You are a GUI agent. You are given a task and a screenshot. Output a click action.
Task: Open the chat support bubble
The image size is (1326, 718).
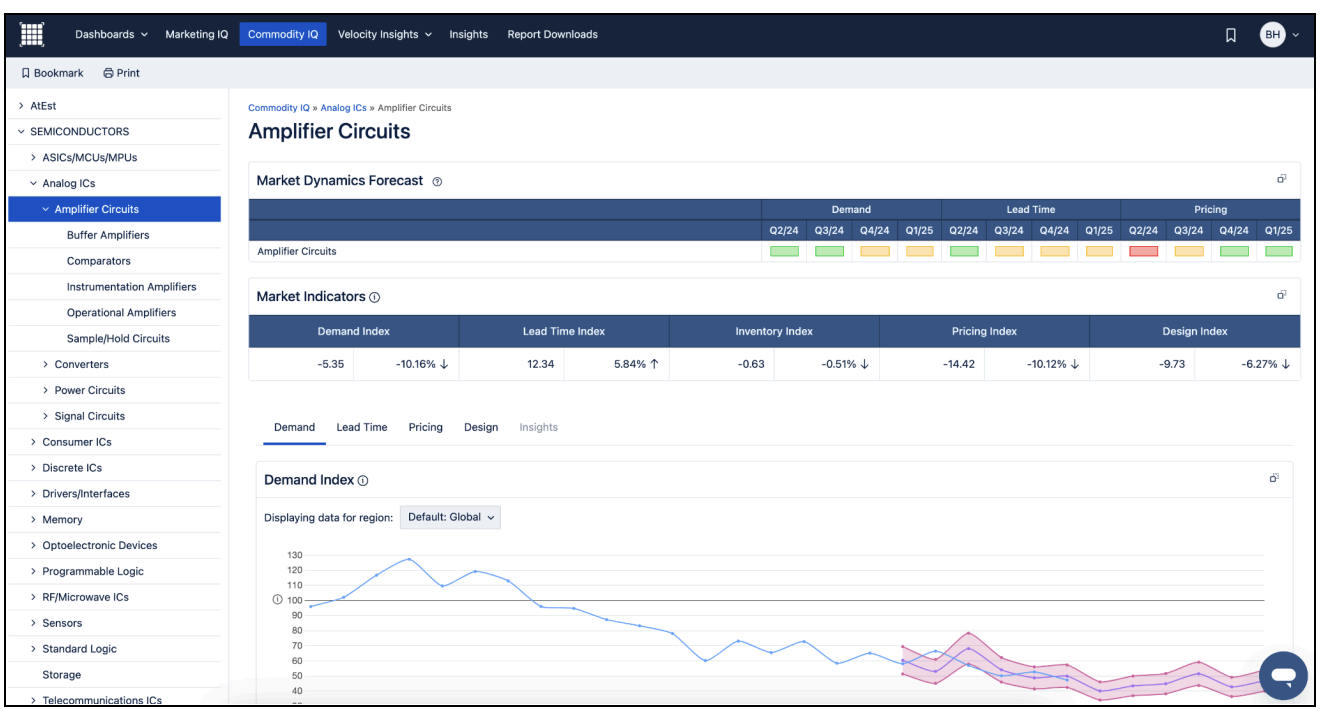(x=1283, y=676)
